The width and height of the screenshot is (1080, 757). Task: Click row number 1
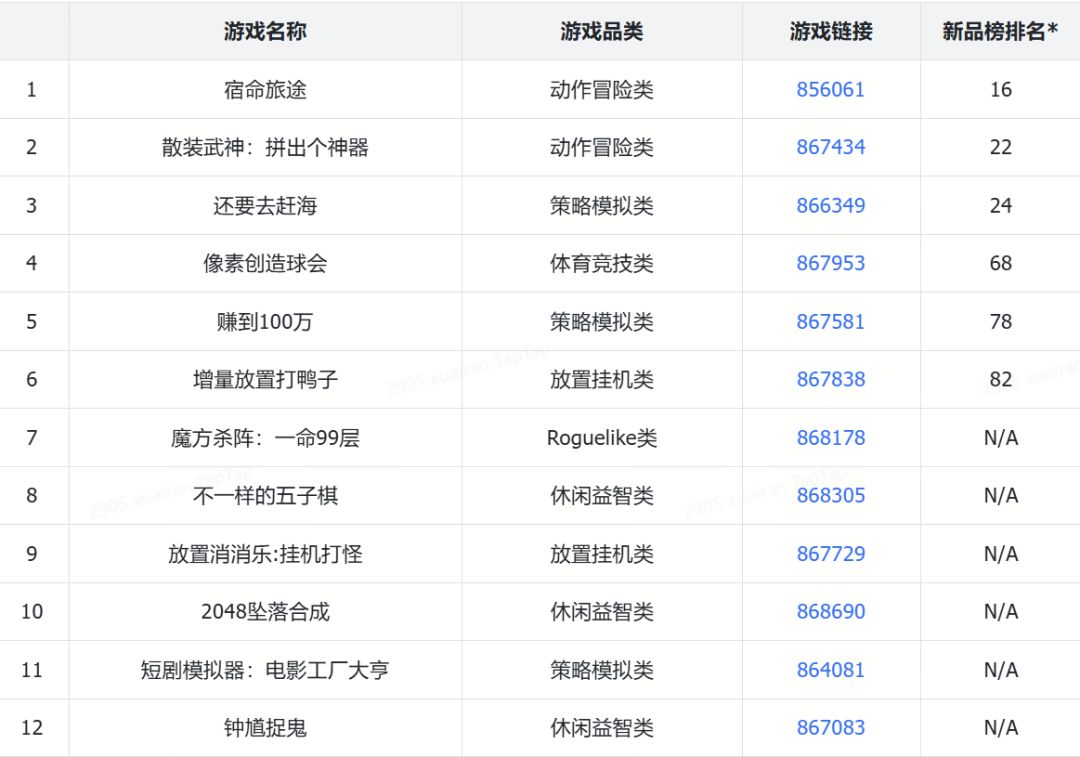click(x=32, y=90)
